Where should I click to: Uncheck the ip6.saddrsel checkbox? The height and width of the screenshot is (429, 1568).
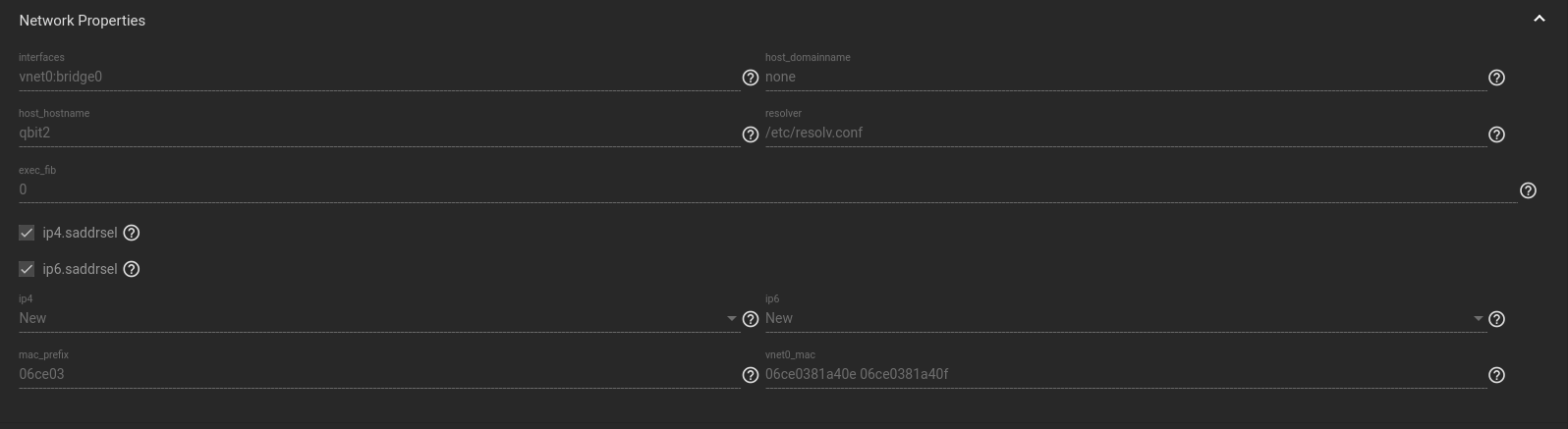click(x=27, y=269)
